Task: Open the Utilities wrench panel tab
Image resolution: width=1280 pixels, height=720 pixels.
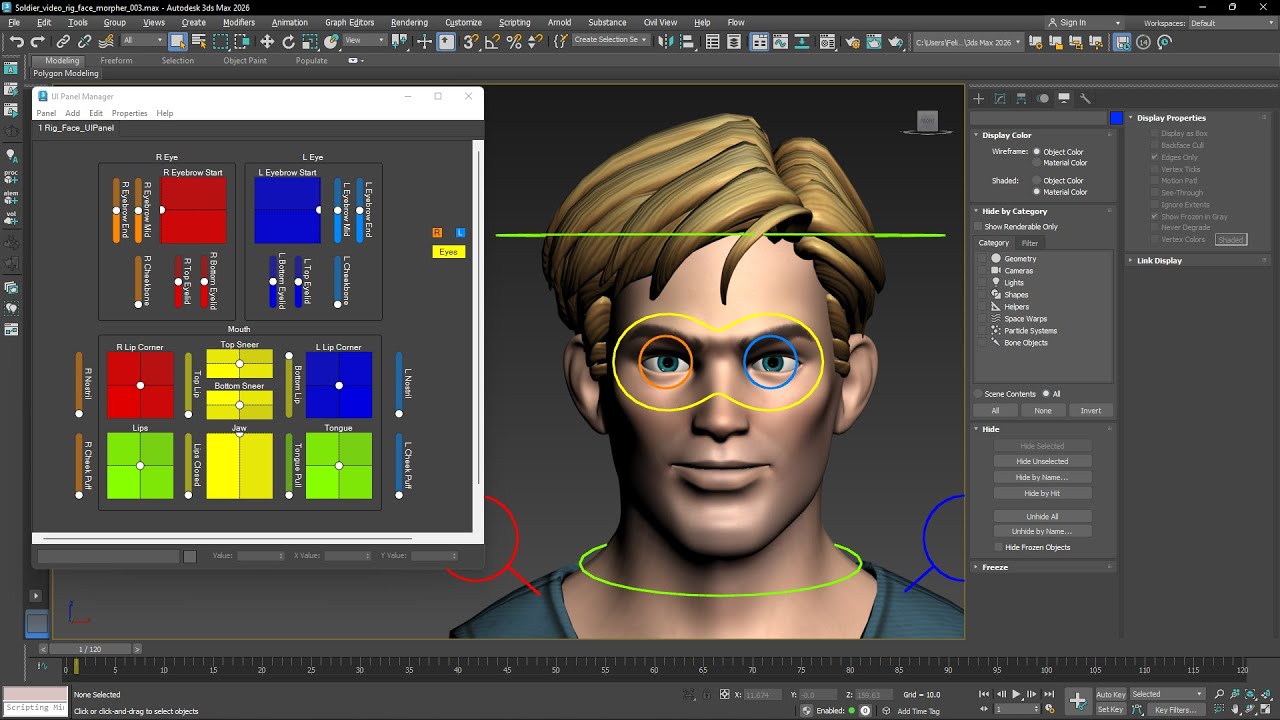Action: 1086,98
